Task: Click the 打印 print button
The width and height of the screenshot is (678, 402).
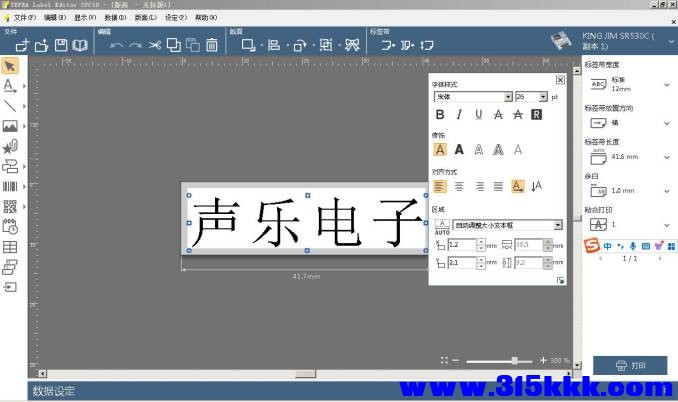Action: pos(630,365)
